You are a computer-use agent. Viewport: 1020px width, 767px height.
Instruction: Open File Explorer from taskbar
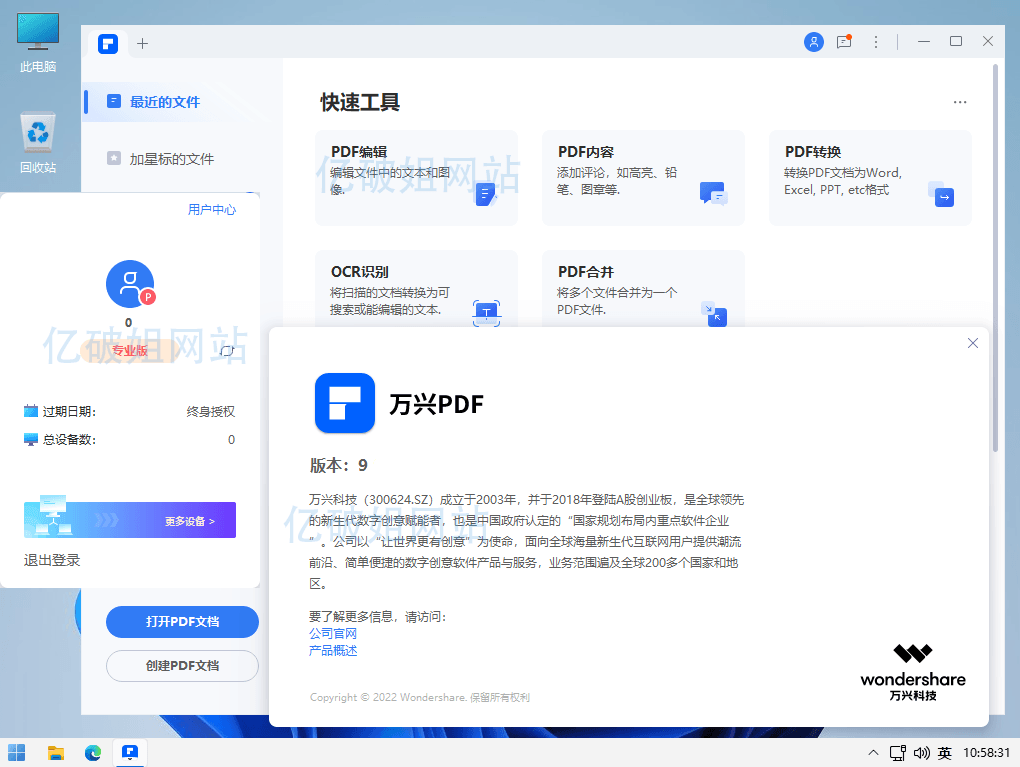[x=56, y=753]
